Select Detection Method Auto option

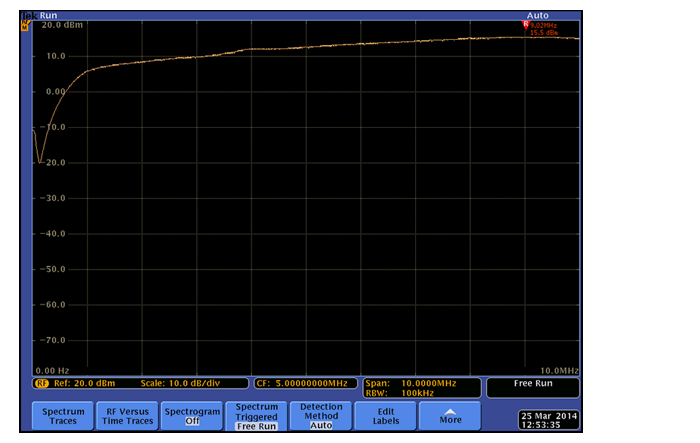321,416
